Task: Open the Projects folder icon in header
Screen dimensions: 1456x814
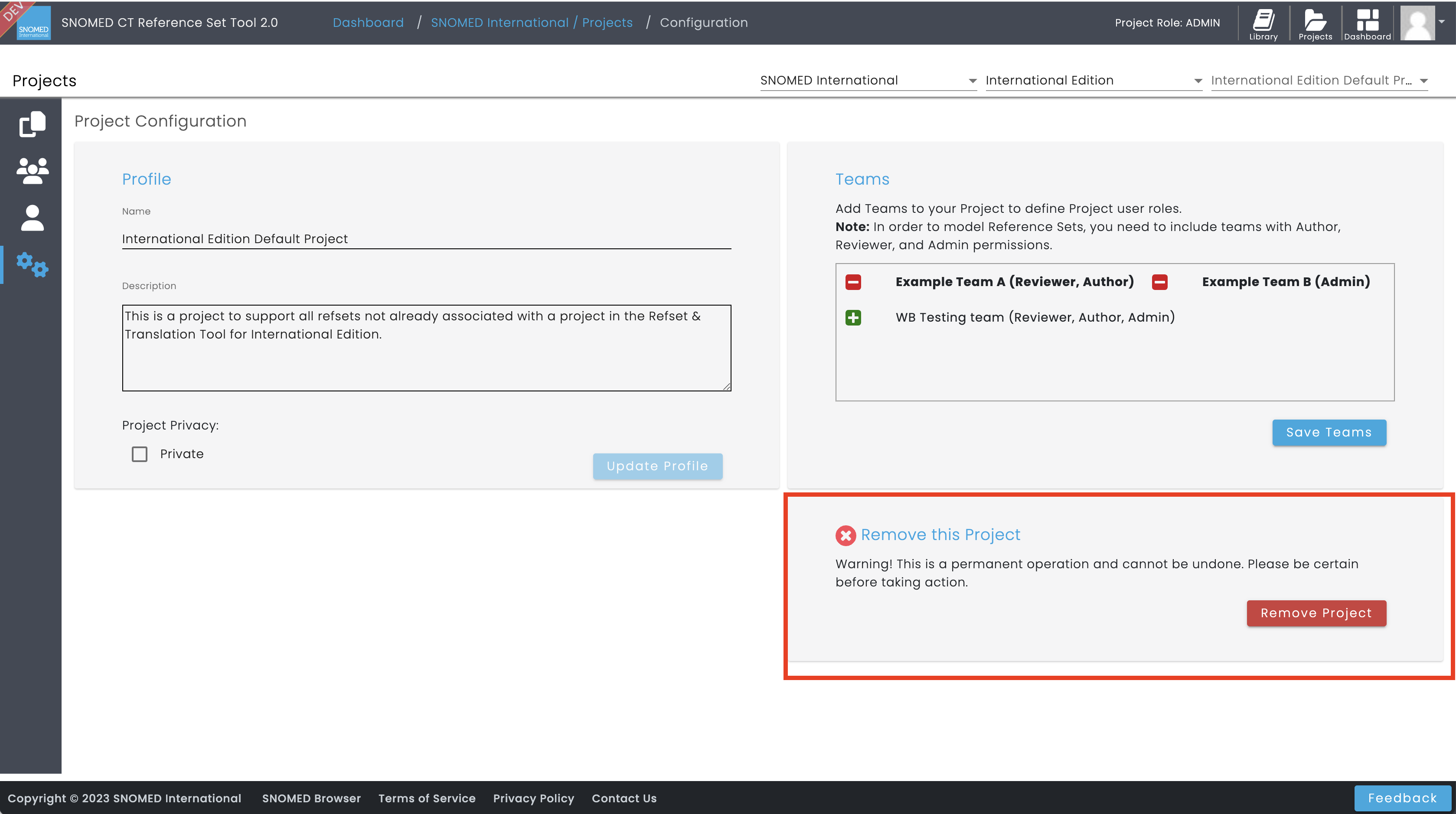Action: click(x=1315, y=24)
